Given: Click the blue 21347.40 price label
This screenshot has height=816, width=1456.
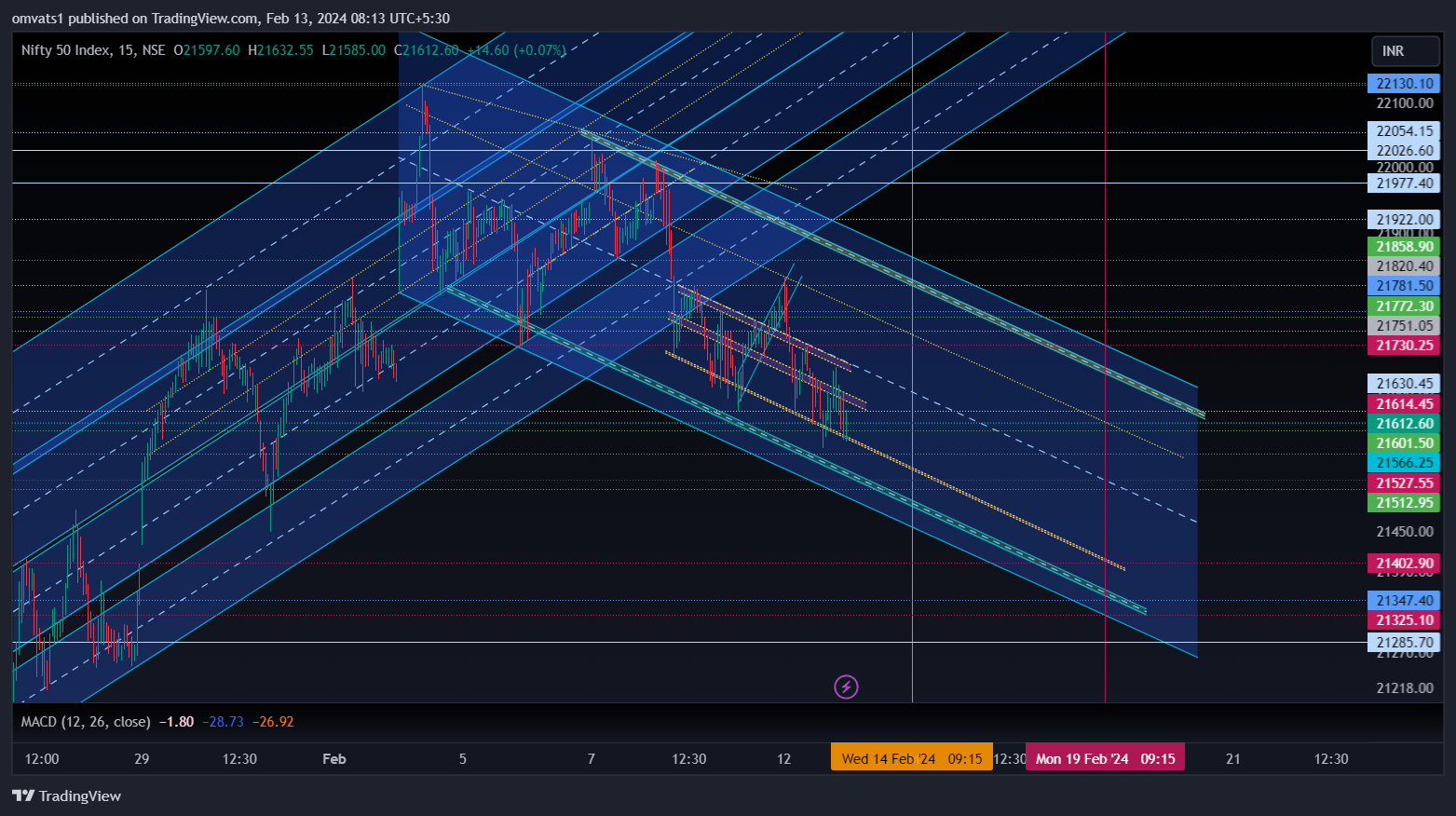Looking at the screenshot, I should click(x=1404, y=601).
